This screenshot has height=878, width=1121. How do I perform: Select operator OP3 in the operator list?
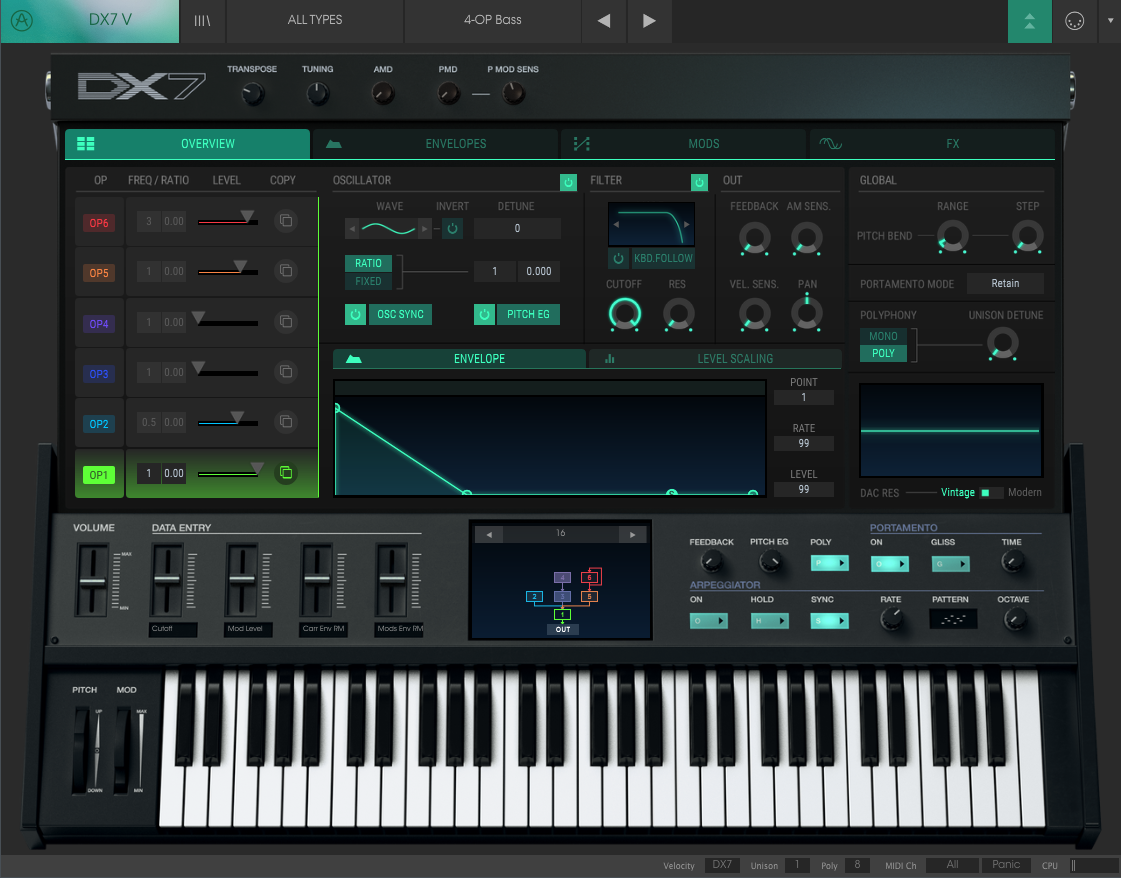point(98,372)
